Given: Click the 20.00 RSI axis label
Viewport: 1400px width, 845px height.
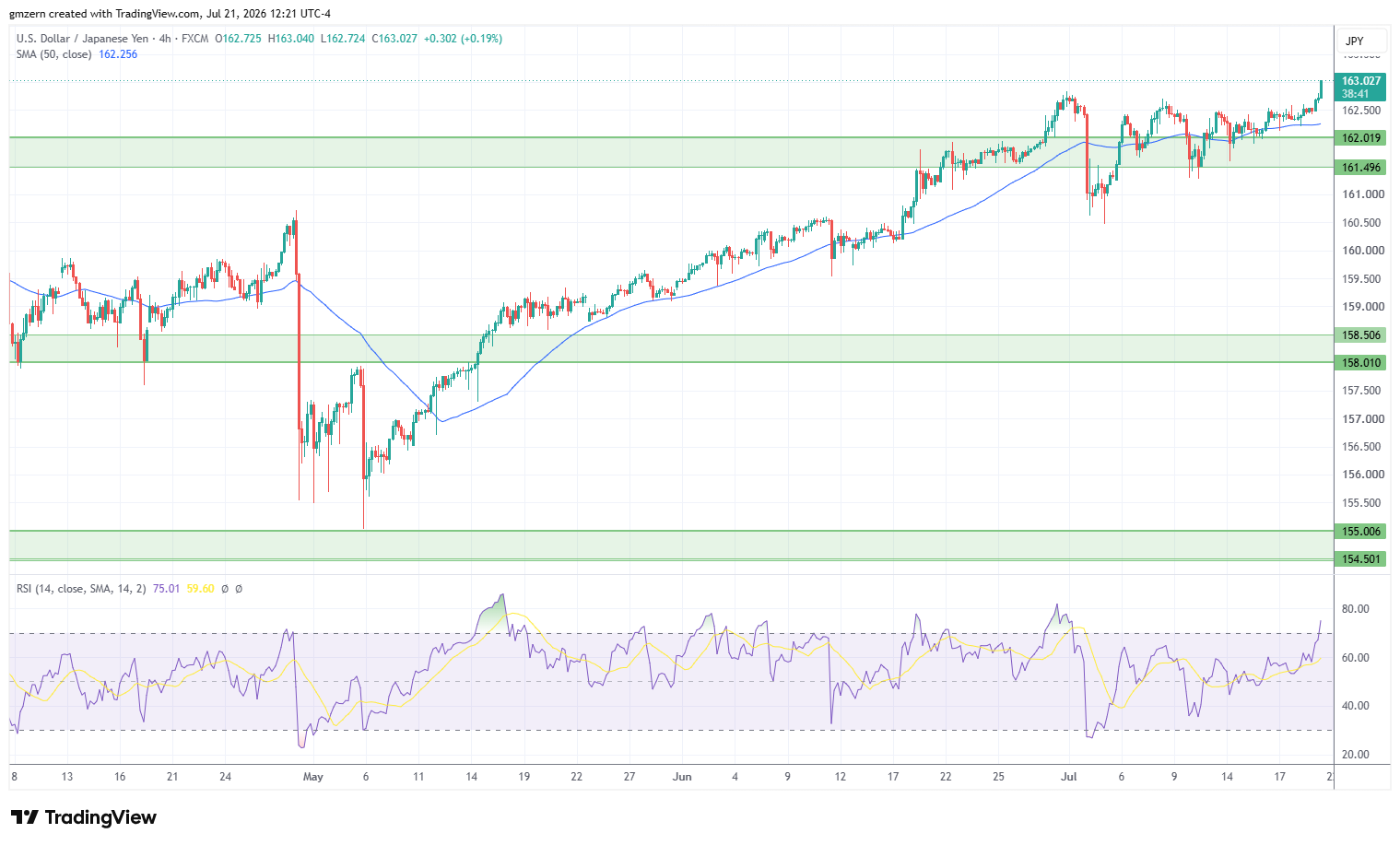Looking at the screenshot, I should [x=1355, y=755].
